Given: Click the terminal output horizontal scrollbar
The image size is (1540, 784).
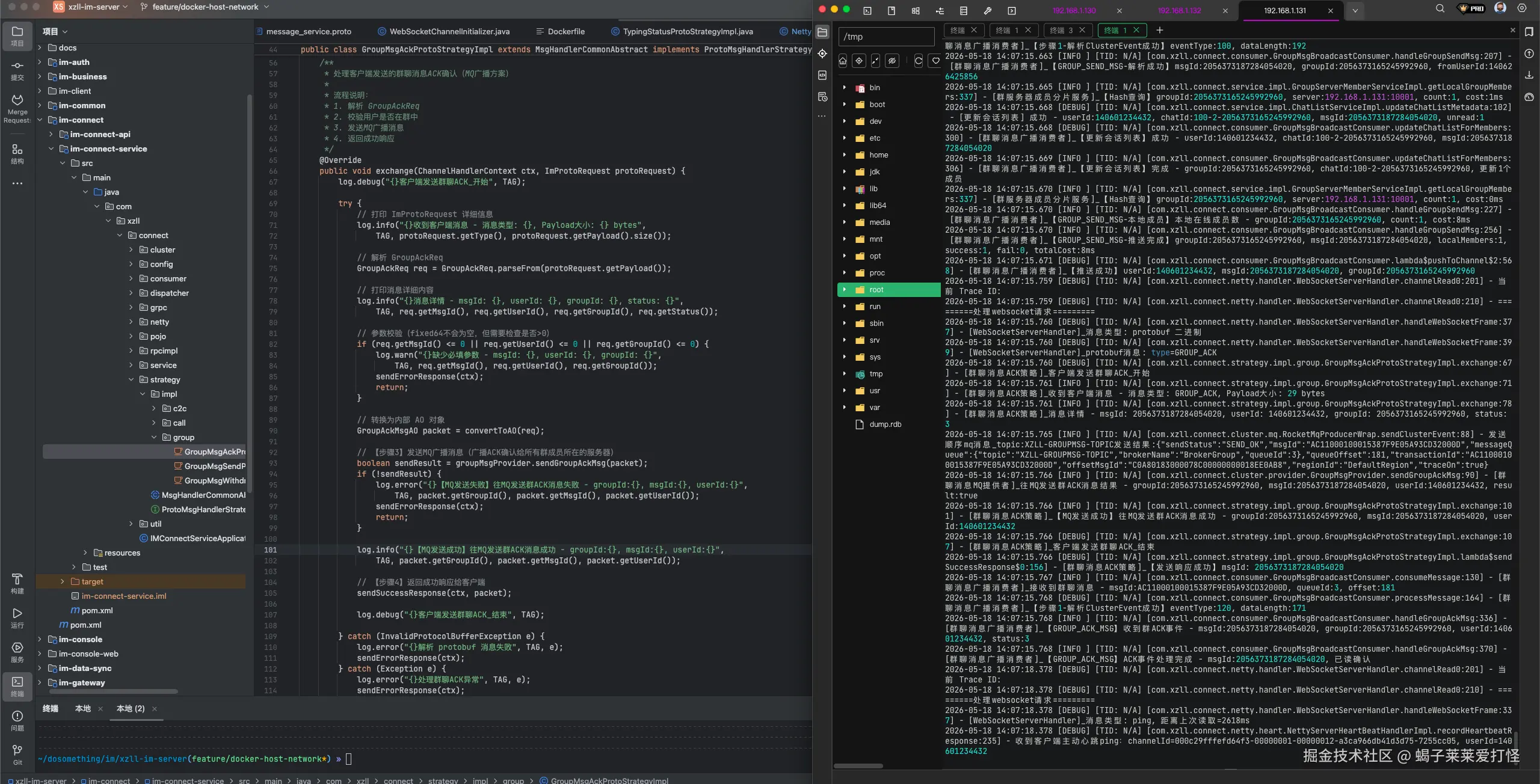Looking at the screenshot, I should (x=858, y=766).
